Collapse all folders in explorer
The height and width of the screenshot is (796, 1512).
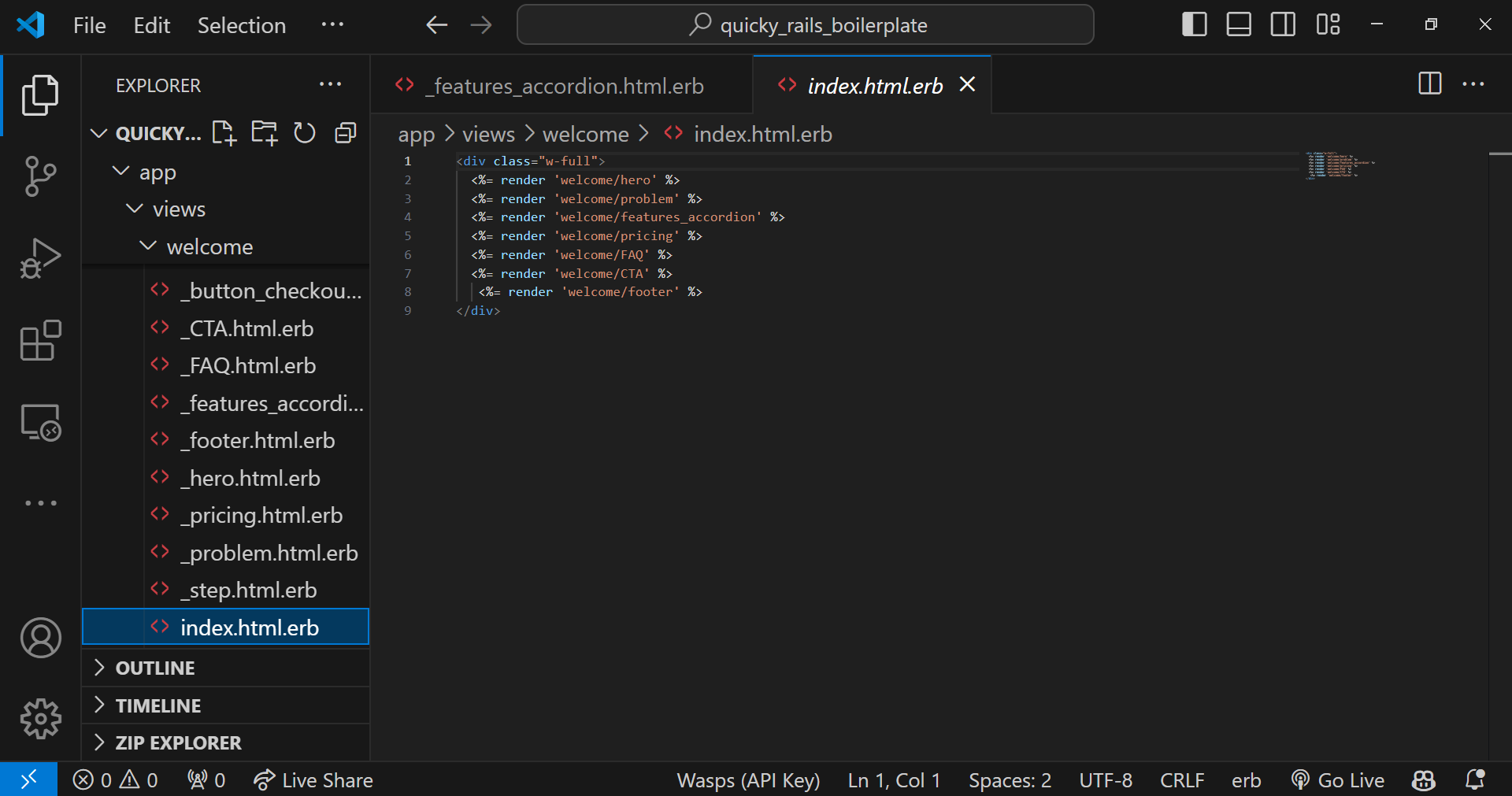346,133
